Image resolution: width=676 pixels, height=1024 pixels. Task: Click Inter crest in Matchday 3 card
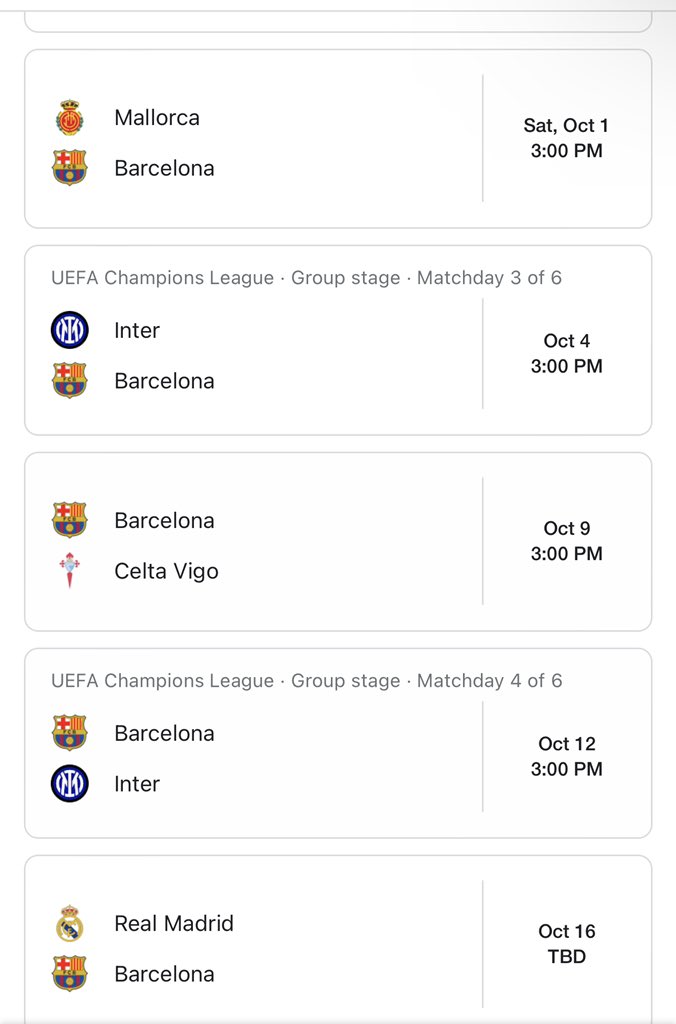pos(70,330)
